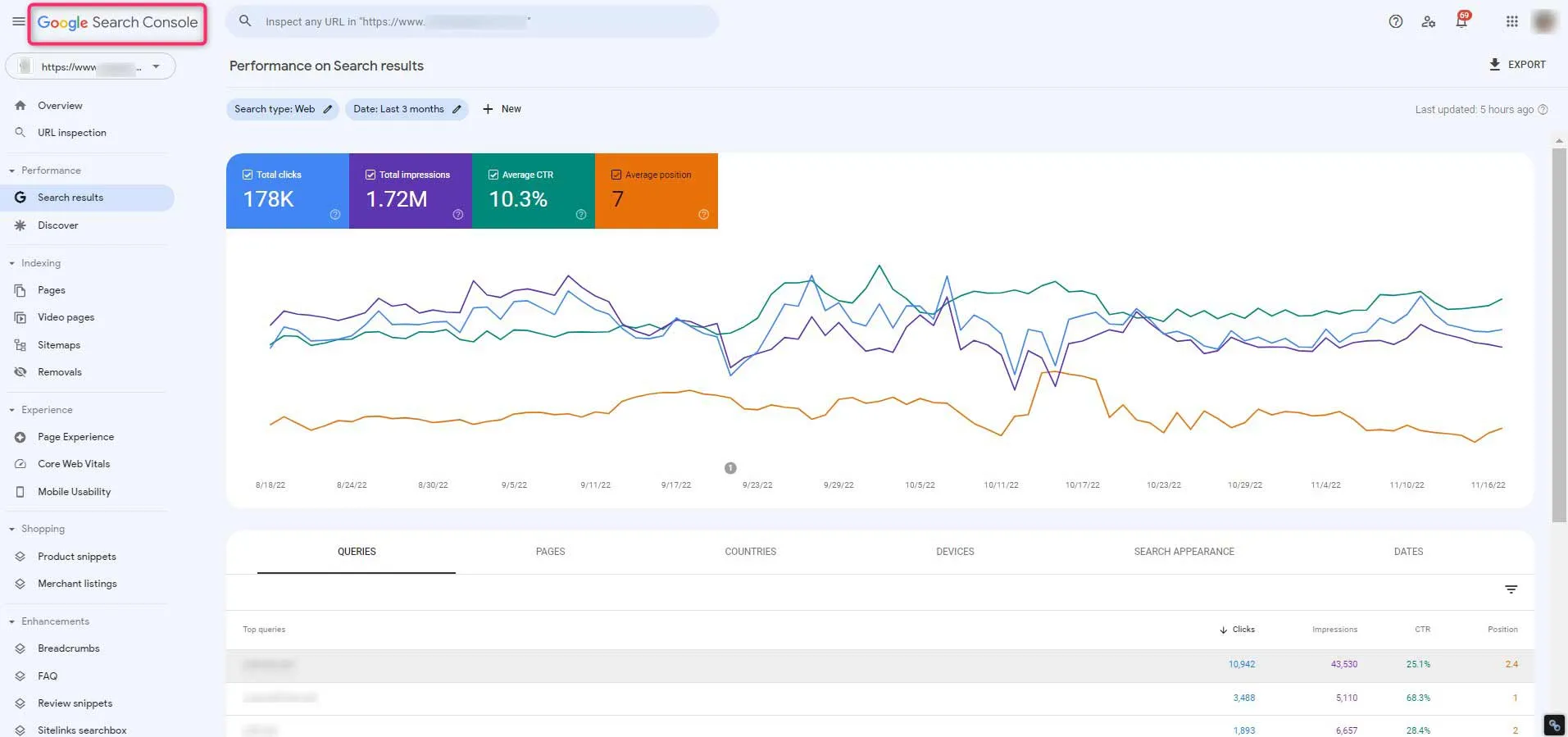Add a New filter
This screenshot has width=1568, height=737.
tap(502, 109)
